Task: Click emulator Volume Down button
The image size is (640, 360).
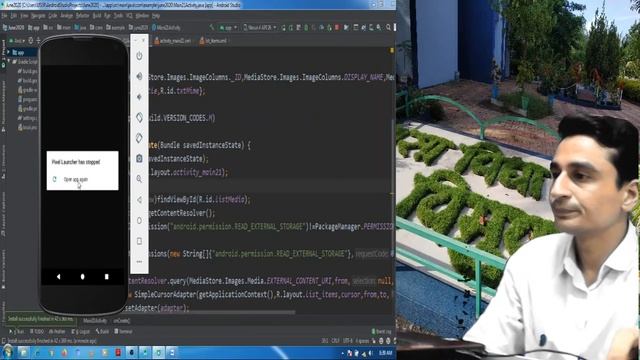Action: pos(139,97)
